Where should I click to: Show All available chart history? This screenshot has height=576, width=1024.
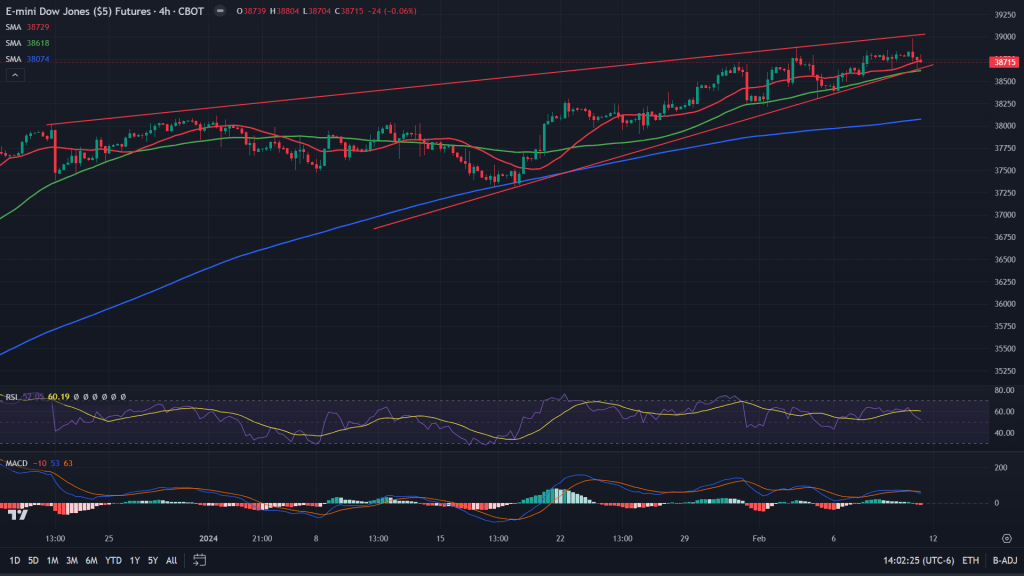click(171, 561)
